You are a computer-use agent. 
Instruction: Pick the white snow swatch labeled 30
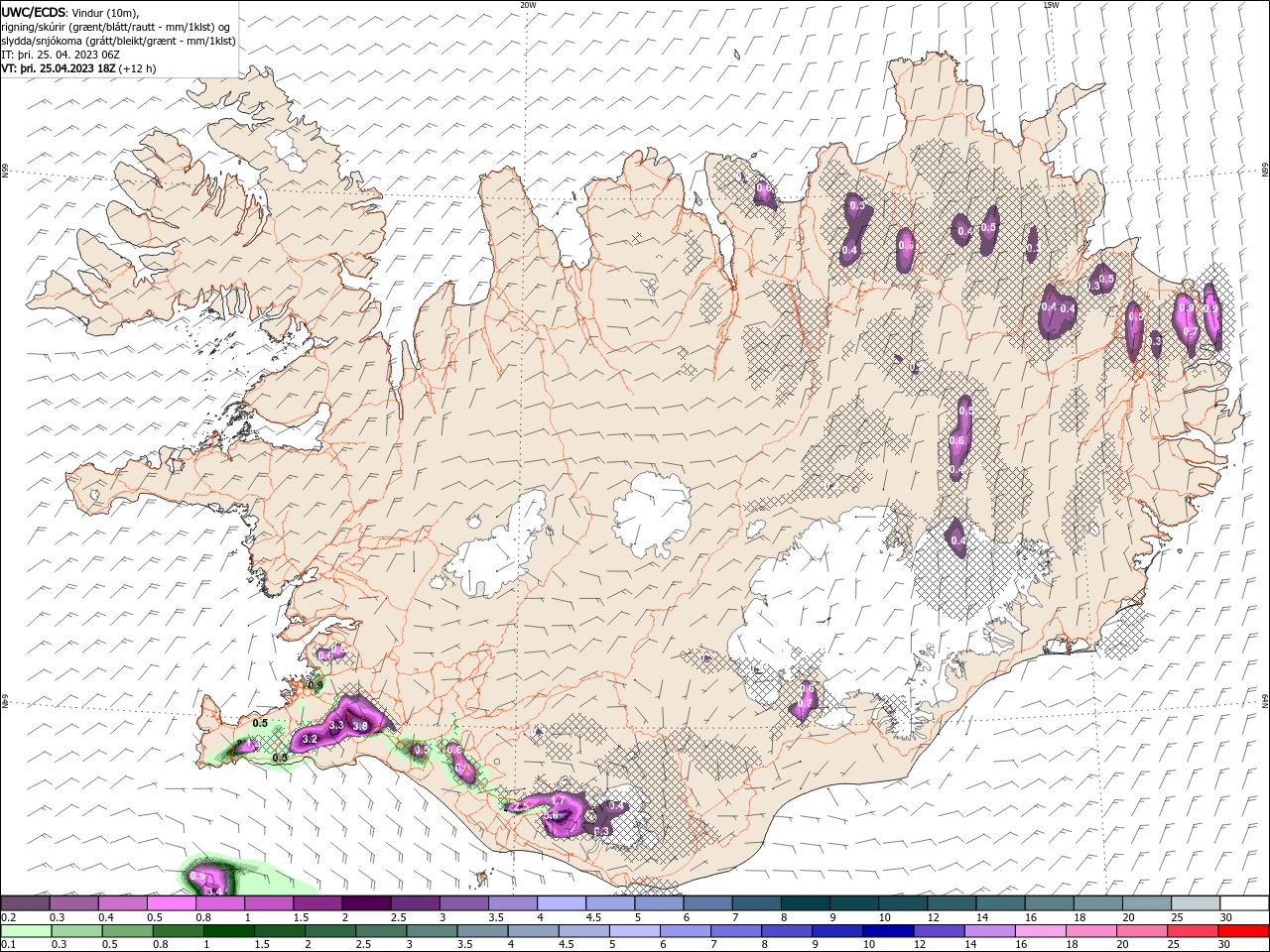click(1244, 903)
